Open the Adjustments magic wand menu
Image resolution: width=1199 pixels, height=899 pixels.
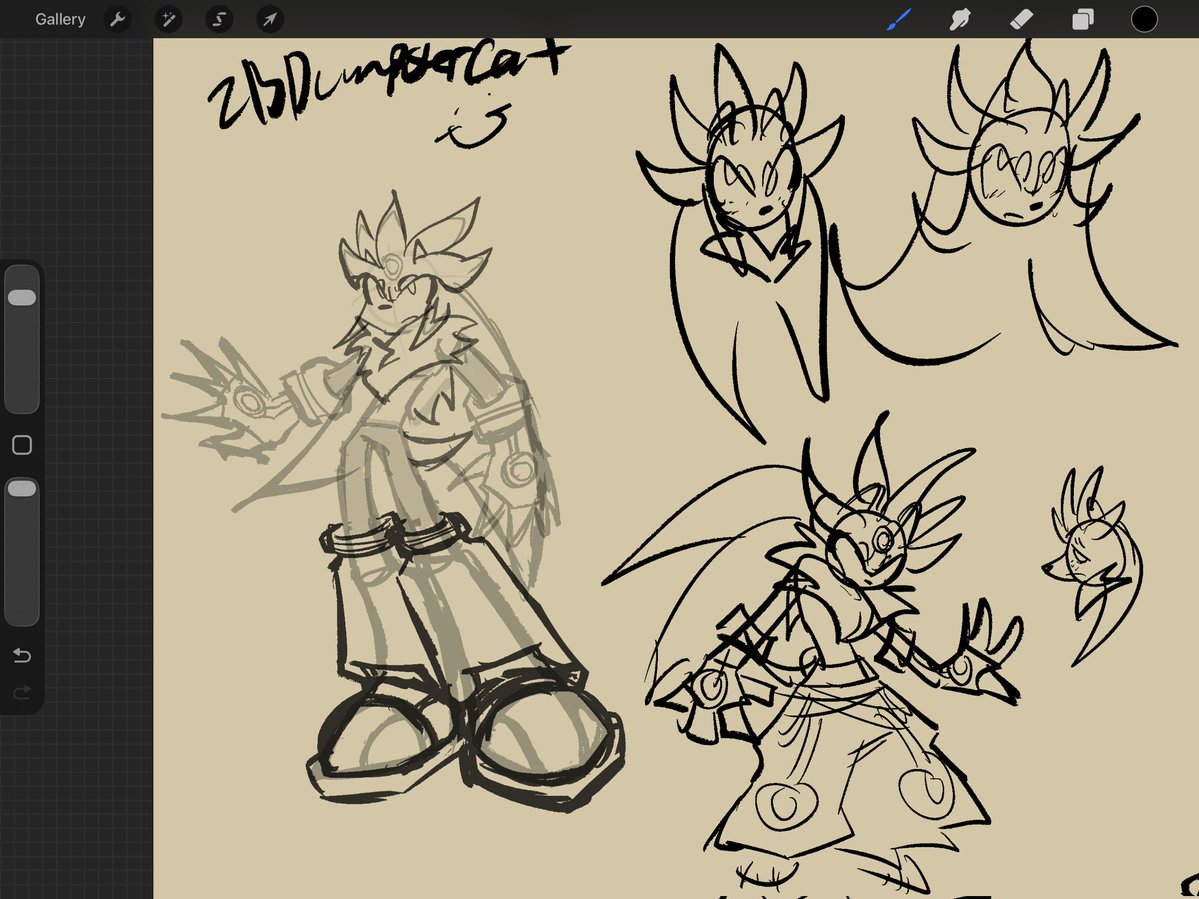point(168,19)
